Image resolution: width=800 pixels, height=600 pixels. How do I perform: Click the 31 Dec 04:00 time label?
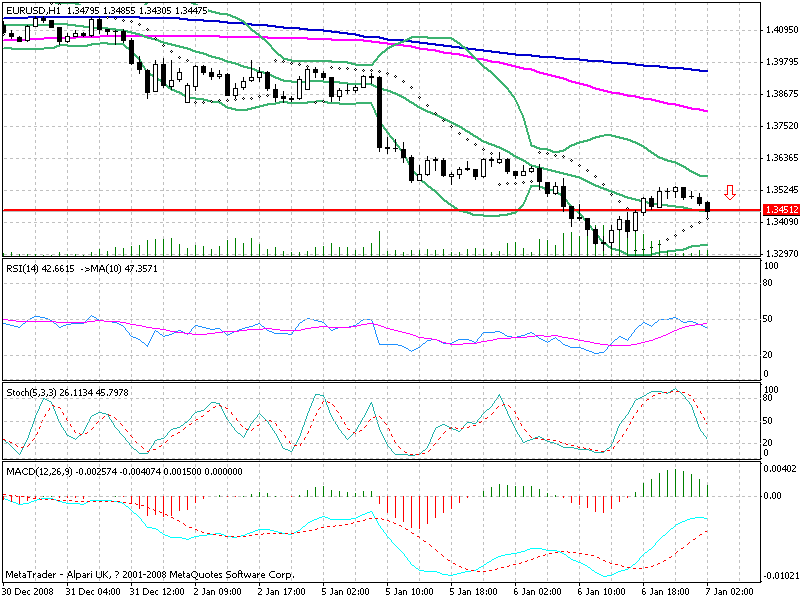tap(93, 592)
